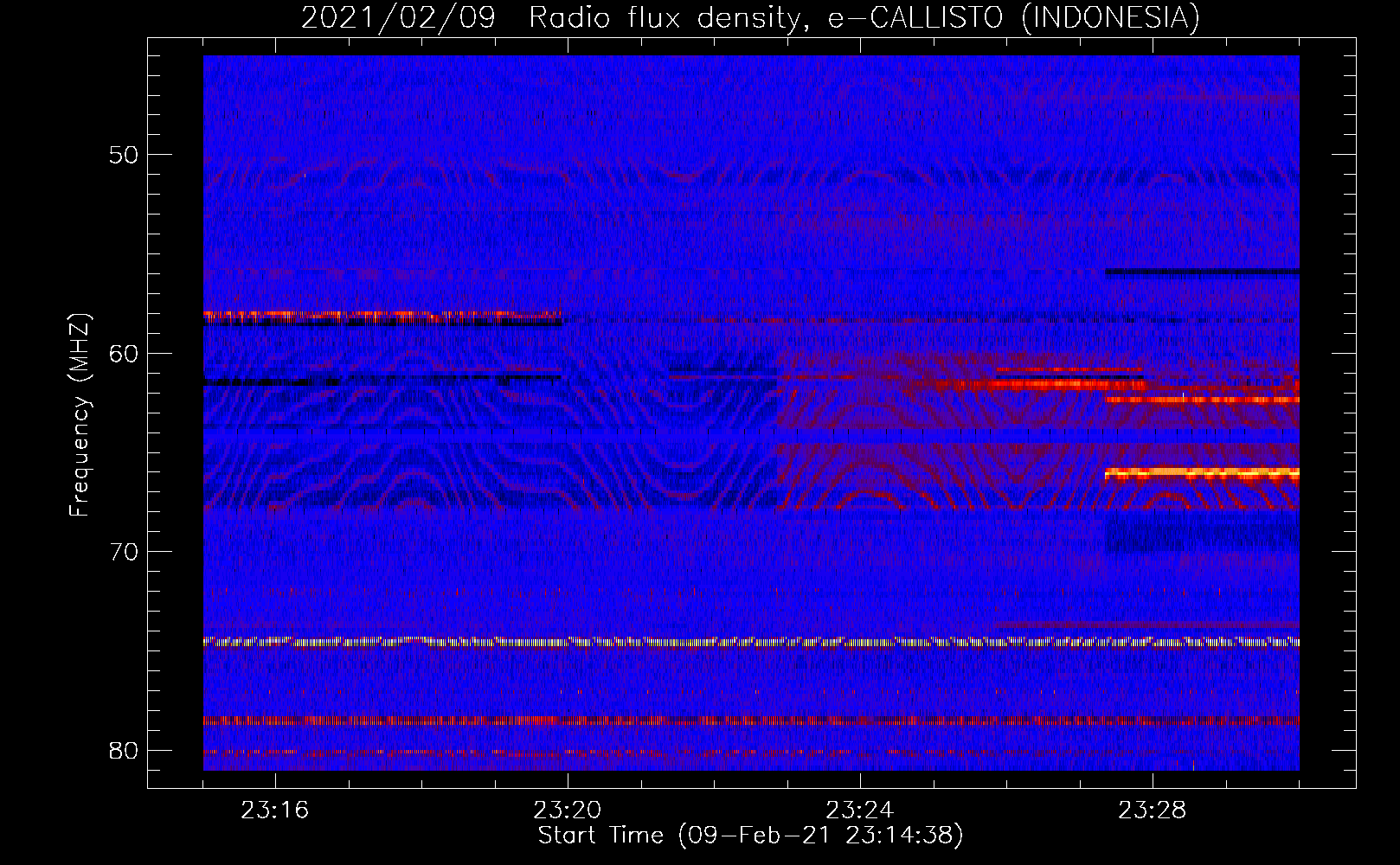Click the 23:24 time tick label

[860, 811]
